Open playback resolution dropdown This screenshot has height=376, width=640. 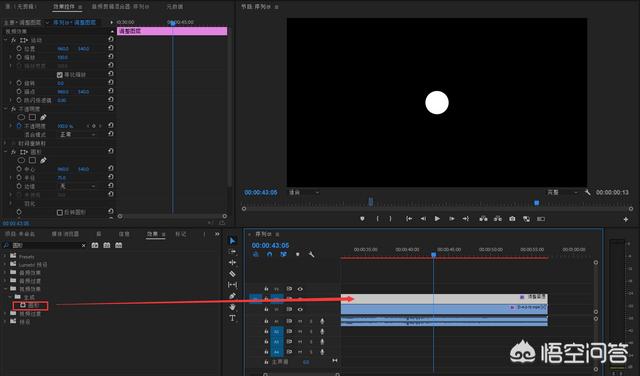coord(562,192)
